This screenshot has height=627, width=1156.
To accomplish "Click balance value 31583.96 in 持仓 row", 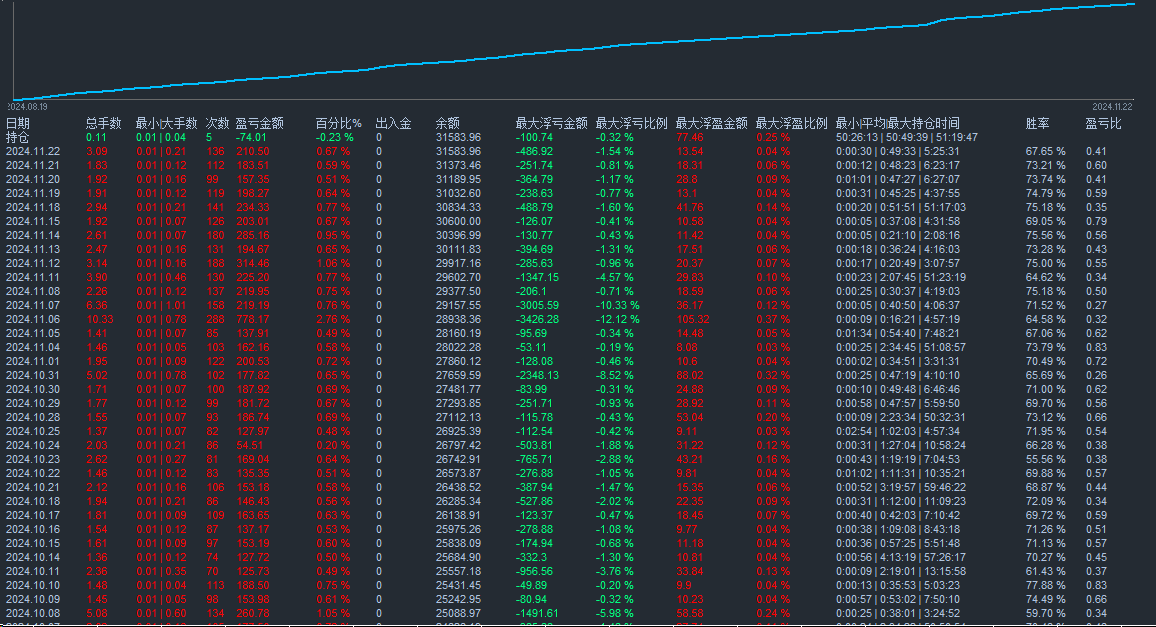I will [x=459, y=137].
